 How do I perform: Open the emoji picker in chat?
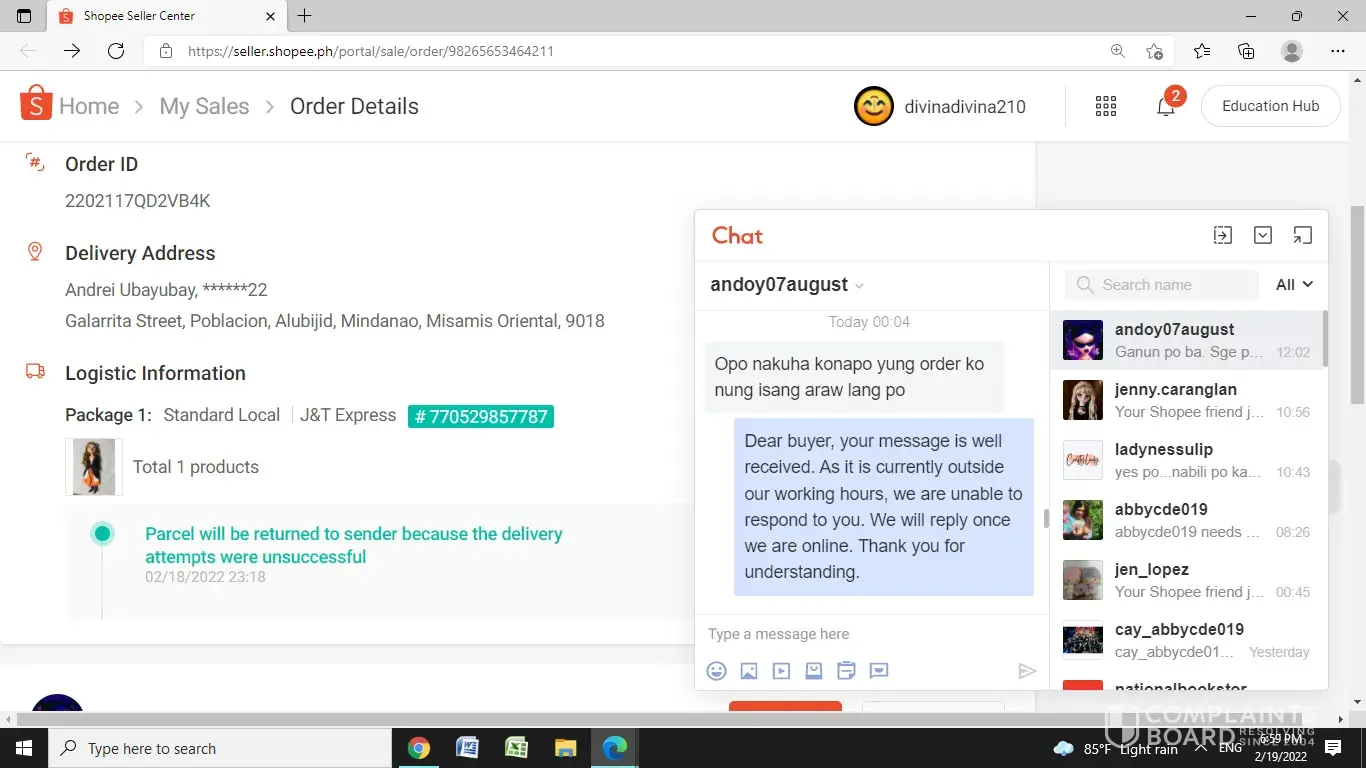click(x=716, y=671)
